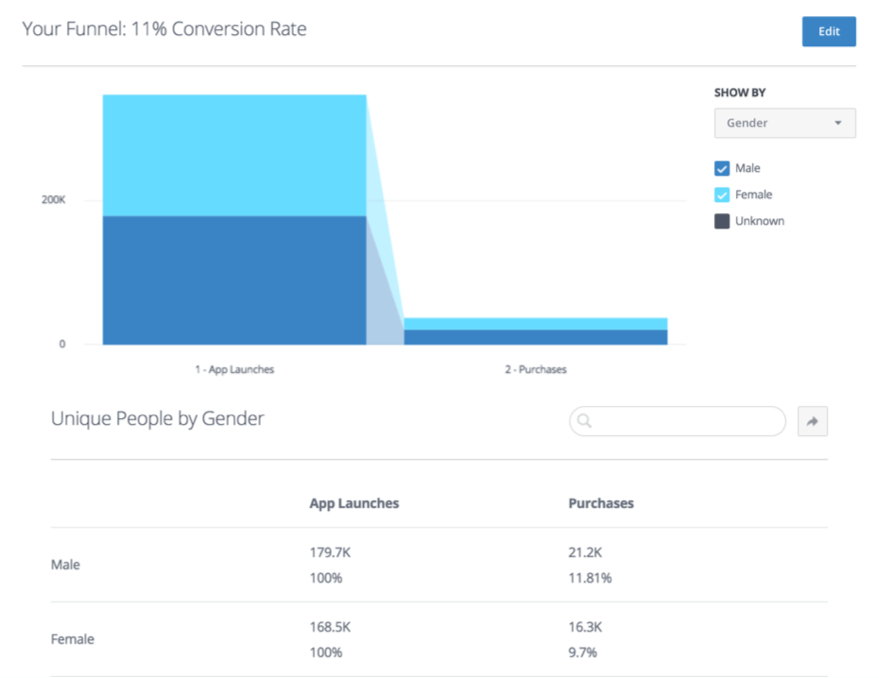This screenshot has height=678, width=879.
Task: Click the 9.7% value
Action: tap(582, 653)
